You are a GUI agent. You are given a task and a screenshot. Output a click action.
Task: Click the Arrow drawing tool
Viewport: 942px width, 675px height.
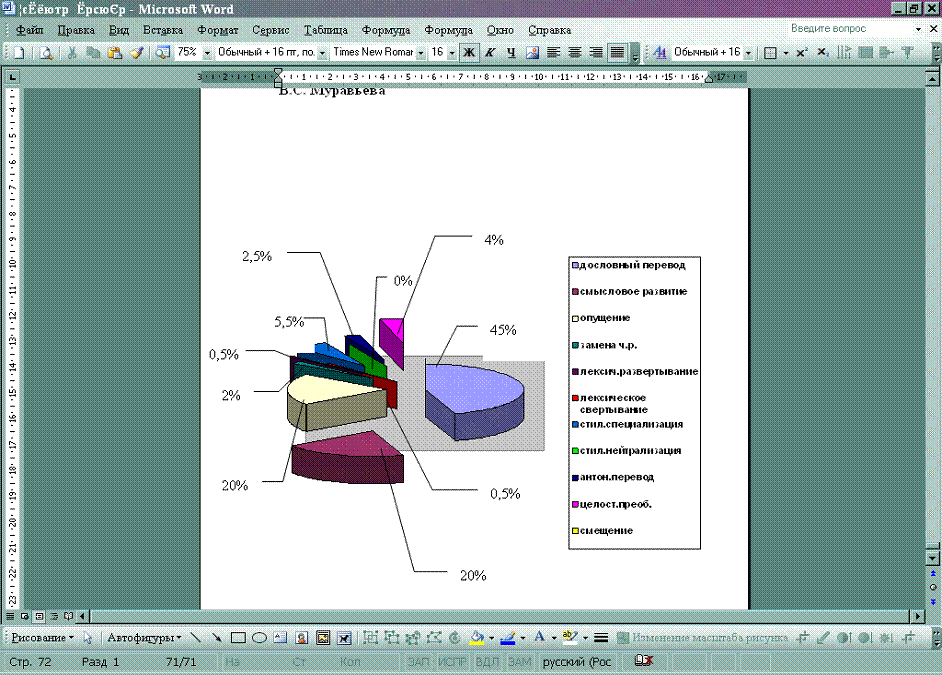click(217, 637)
